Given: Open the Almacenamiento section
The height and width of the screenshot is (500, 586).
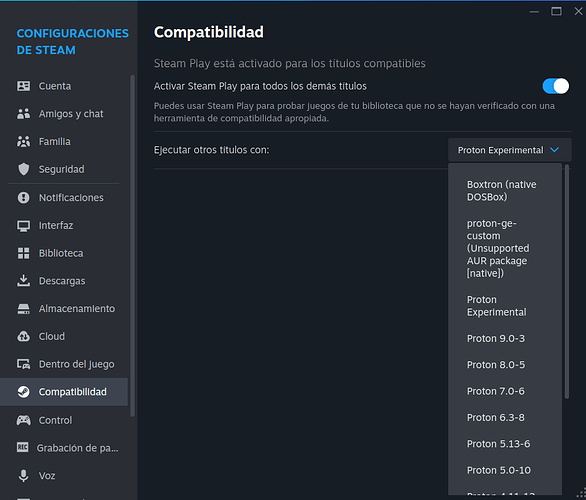Looking at the screenshot, I should (x=64, y=309).
